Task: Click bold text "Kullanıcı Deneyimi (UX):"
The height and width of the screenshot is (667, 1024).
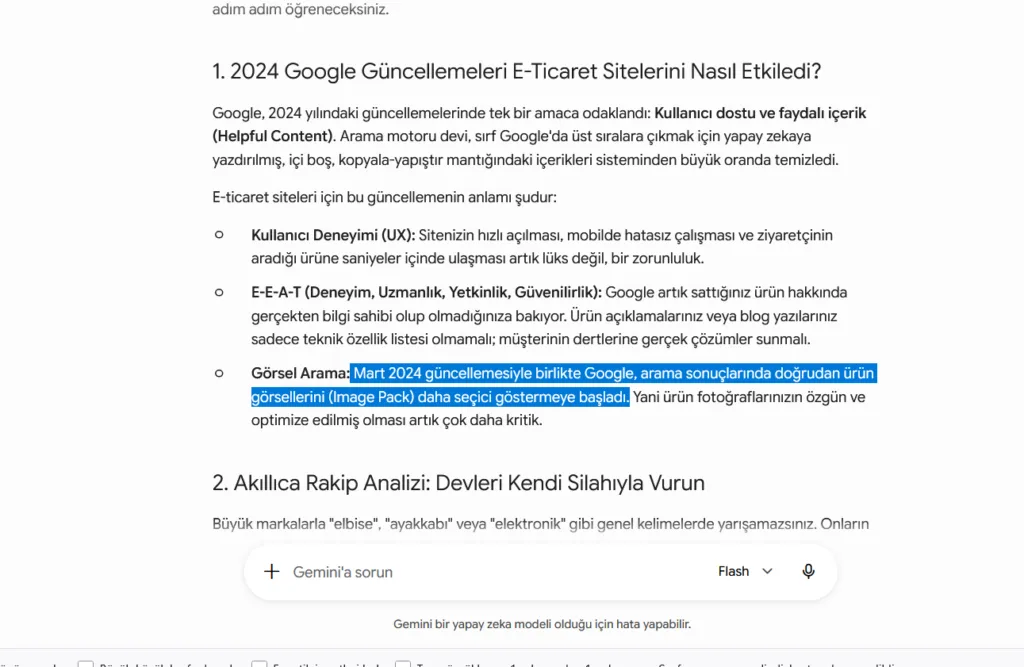Action: pos(333,235)
